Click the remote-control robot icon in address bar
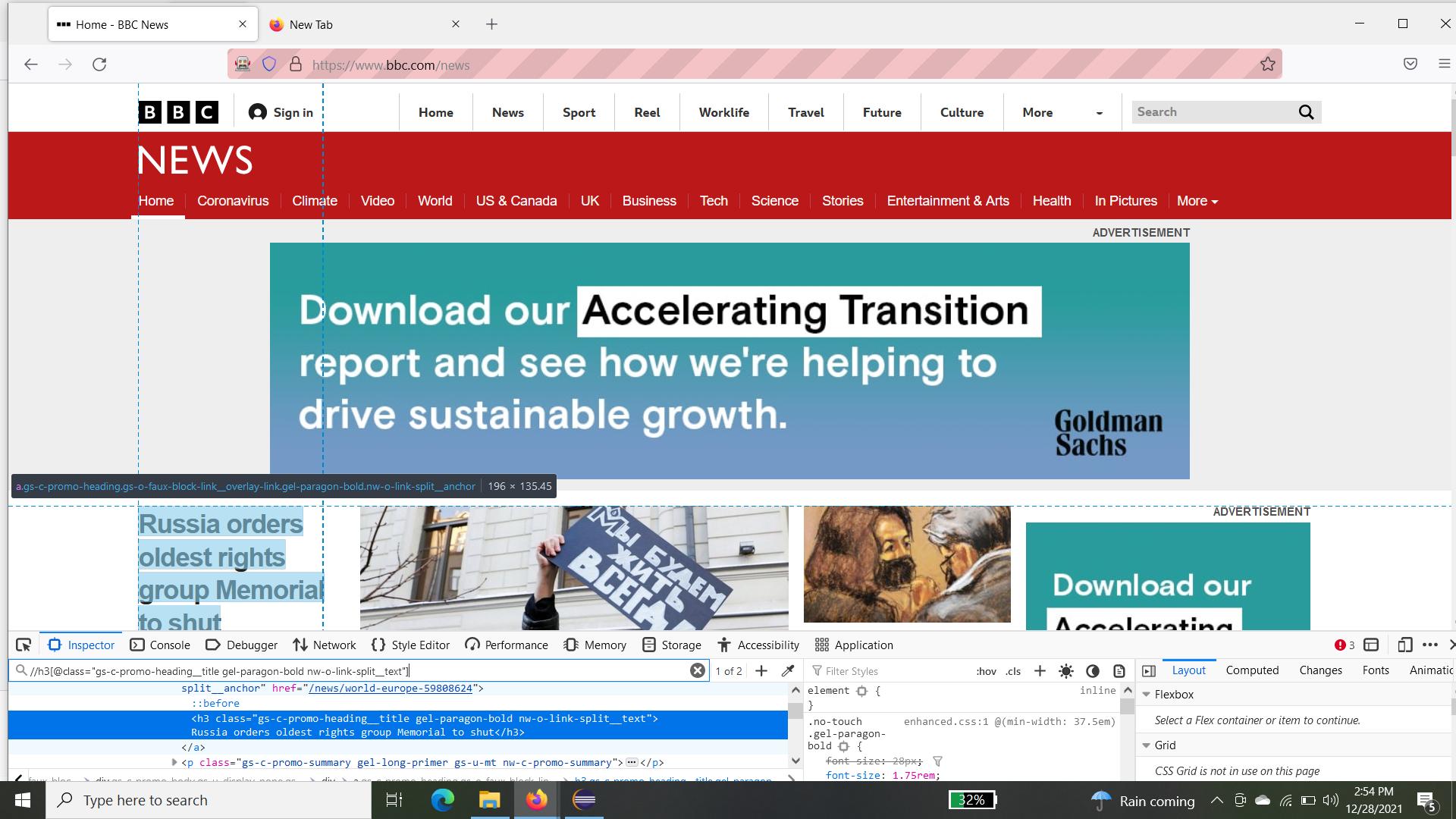 243,64
